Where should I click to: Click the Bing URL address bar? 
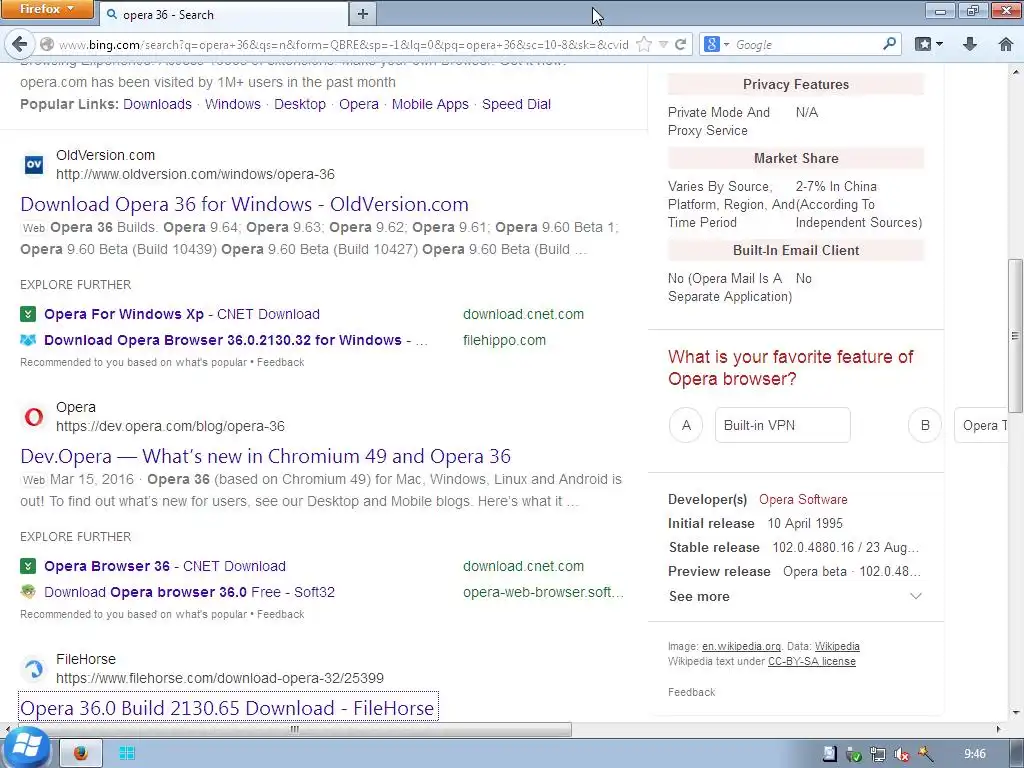point(343,44)
